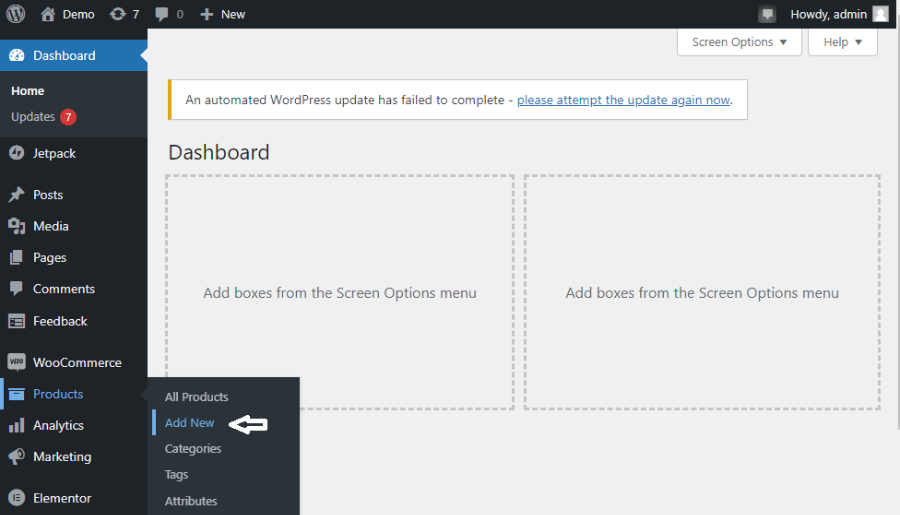The height and width of the screenshot is (515, 900).
Task: Open the Comments menu label in sidebar
Action: 64,289
